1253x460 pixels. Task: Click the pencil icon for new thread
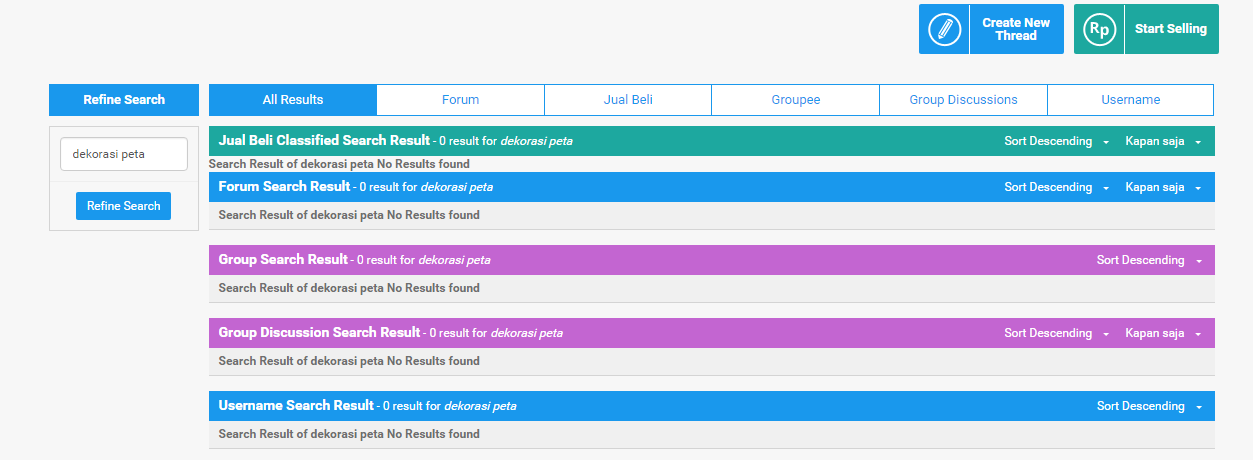point(944,29)
